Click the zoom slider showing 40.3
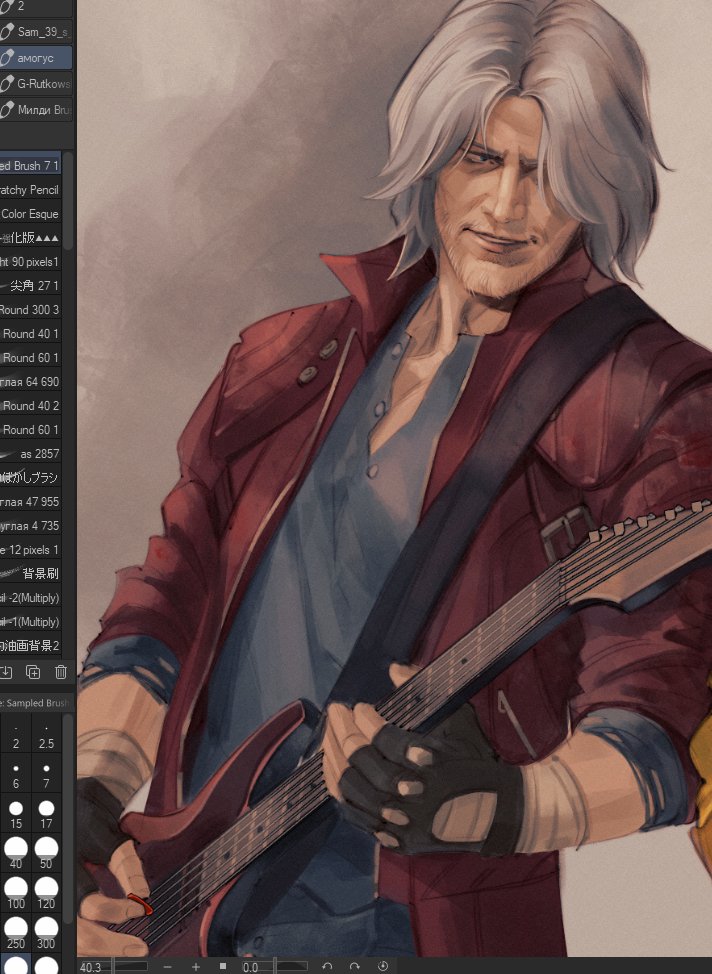 [114, 967]
